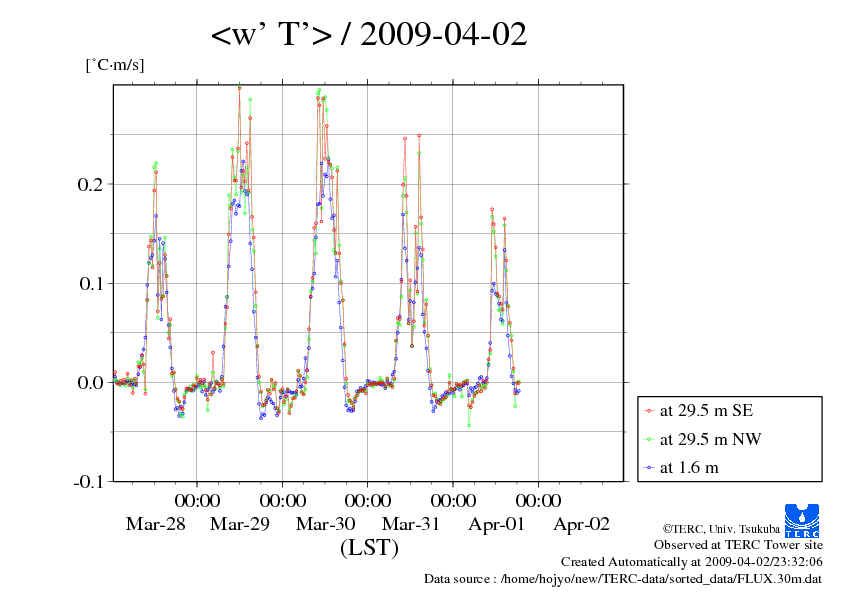The width and height of the screenshot is (842, 595).
Task: Click the blue legend marker for 1.6 m
Action: (x=649, y=468)
